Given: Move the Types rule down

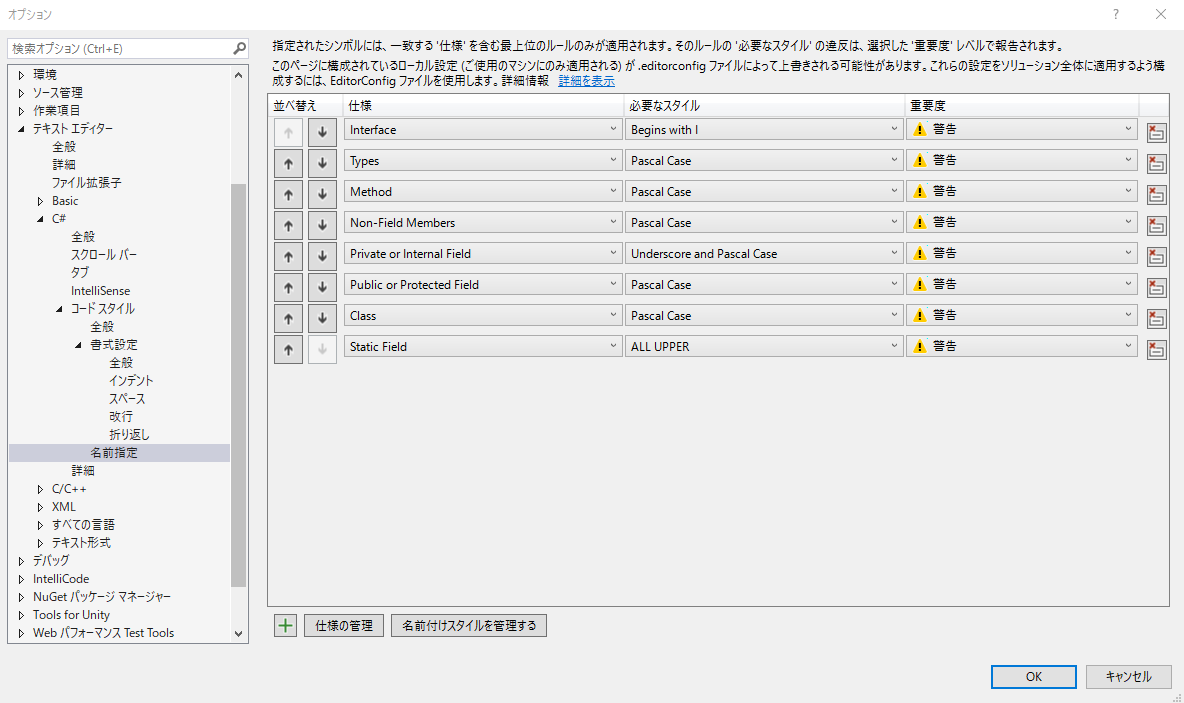Looking at the screenshot, I should tap(322, 163).
